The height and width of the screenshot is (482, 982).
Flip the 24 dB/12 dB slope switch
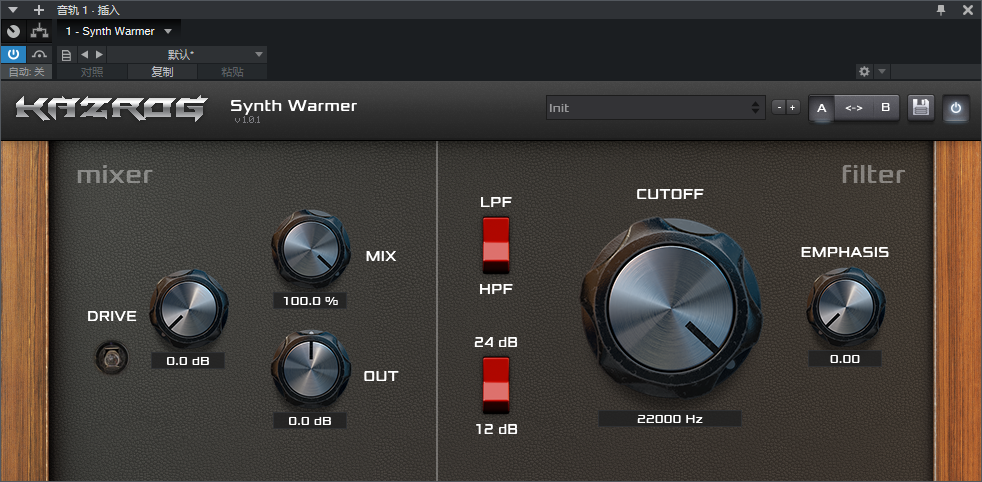(x=496, y=385)
